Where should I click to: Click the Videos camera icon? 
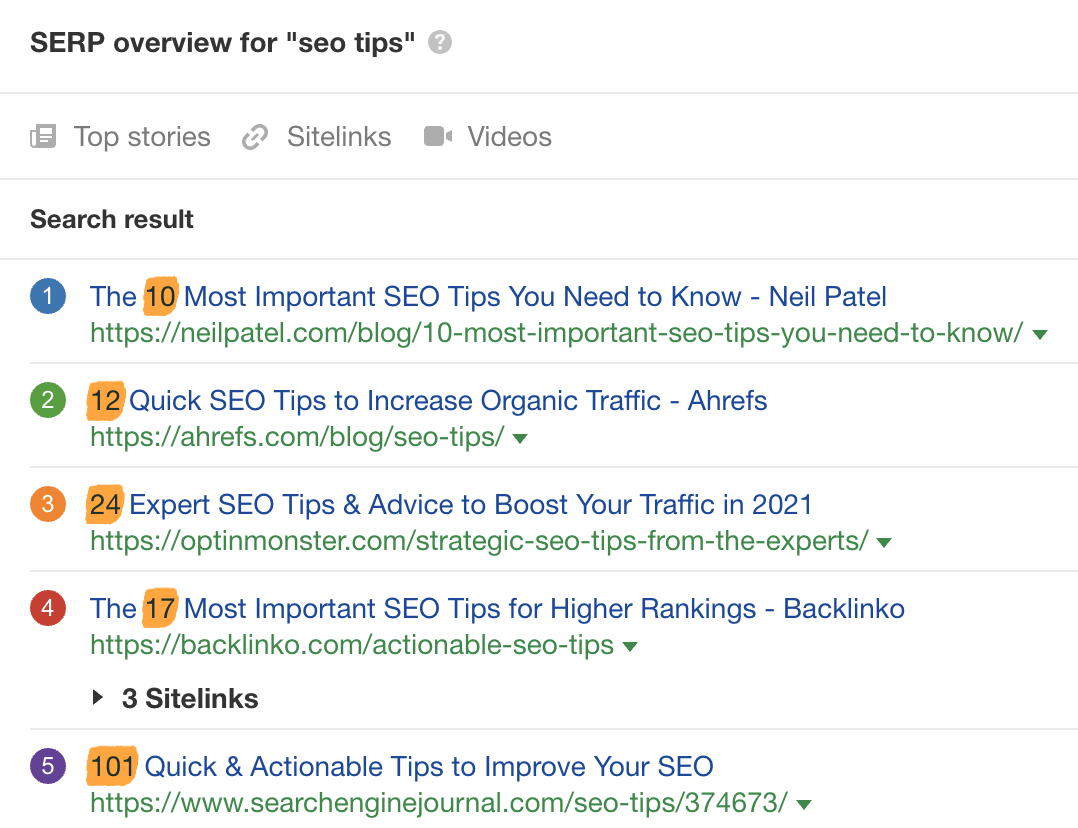click(x=438, y=136)
